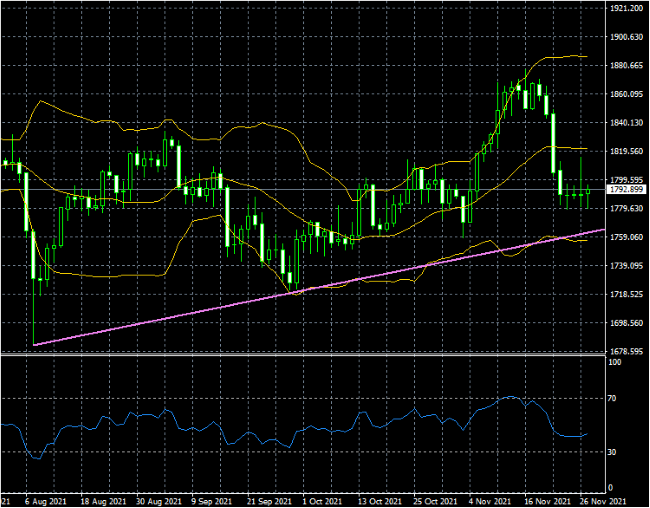
Task: Select the 1921.200 price axis label
Action: [x=626, y=8]
